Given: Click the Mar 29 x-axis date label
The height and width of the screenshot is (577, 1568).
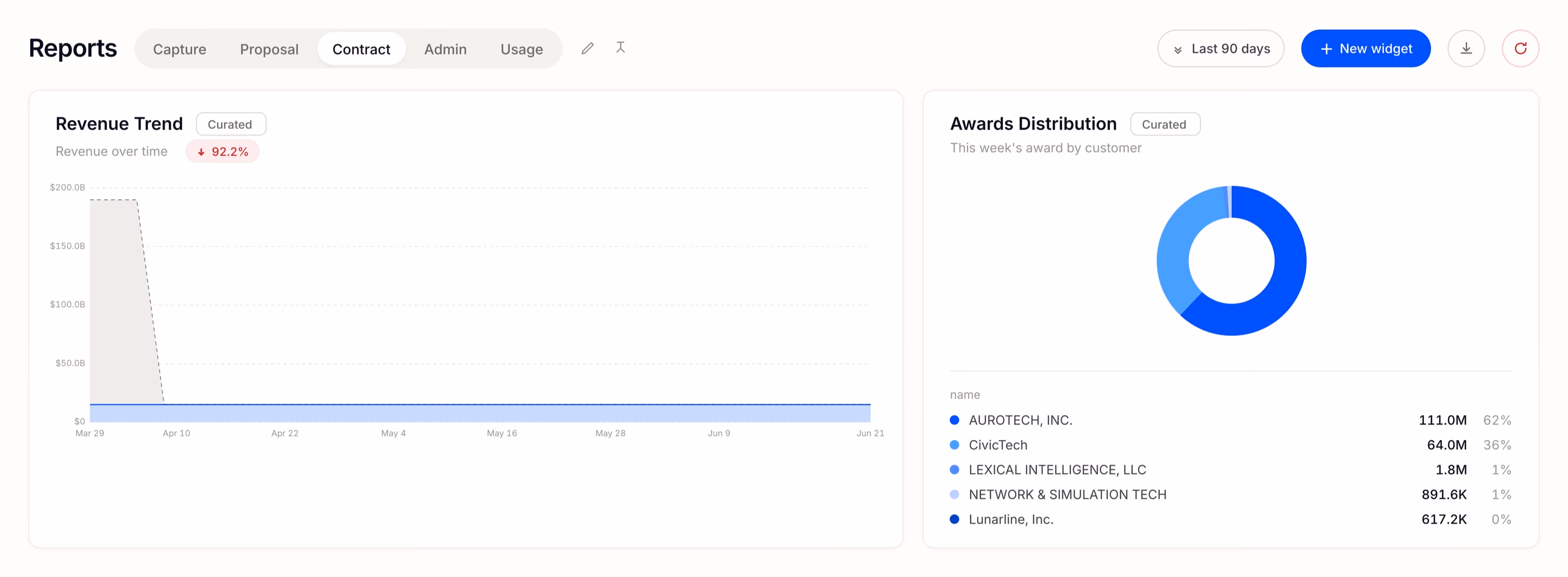Looking at the screenshot, I should [x=89, y=433].
